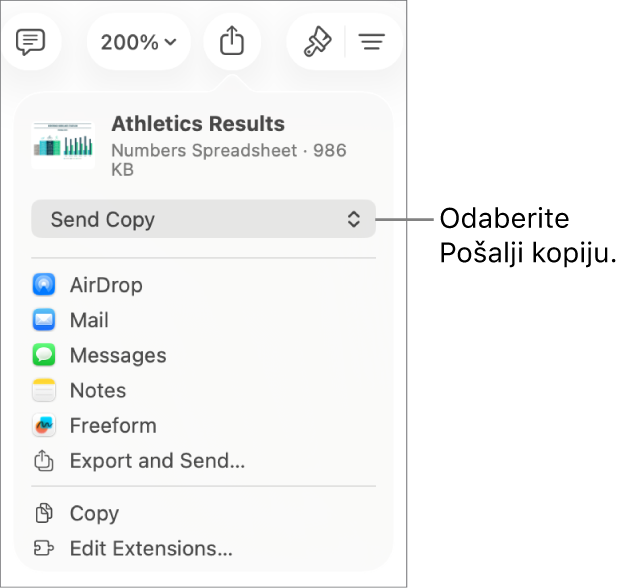628x588 pixels.
Task: Select the AirDrop label text
Action: click(106, 285)
